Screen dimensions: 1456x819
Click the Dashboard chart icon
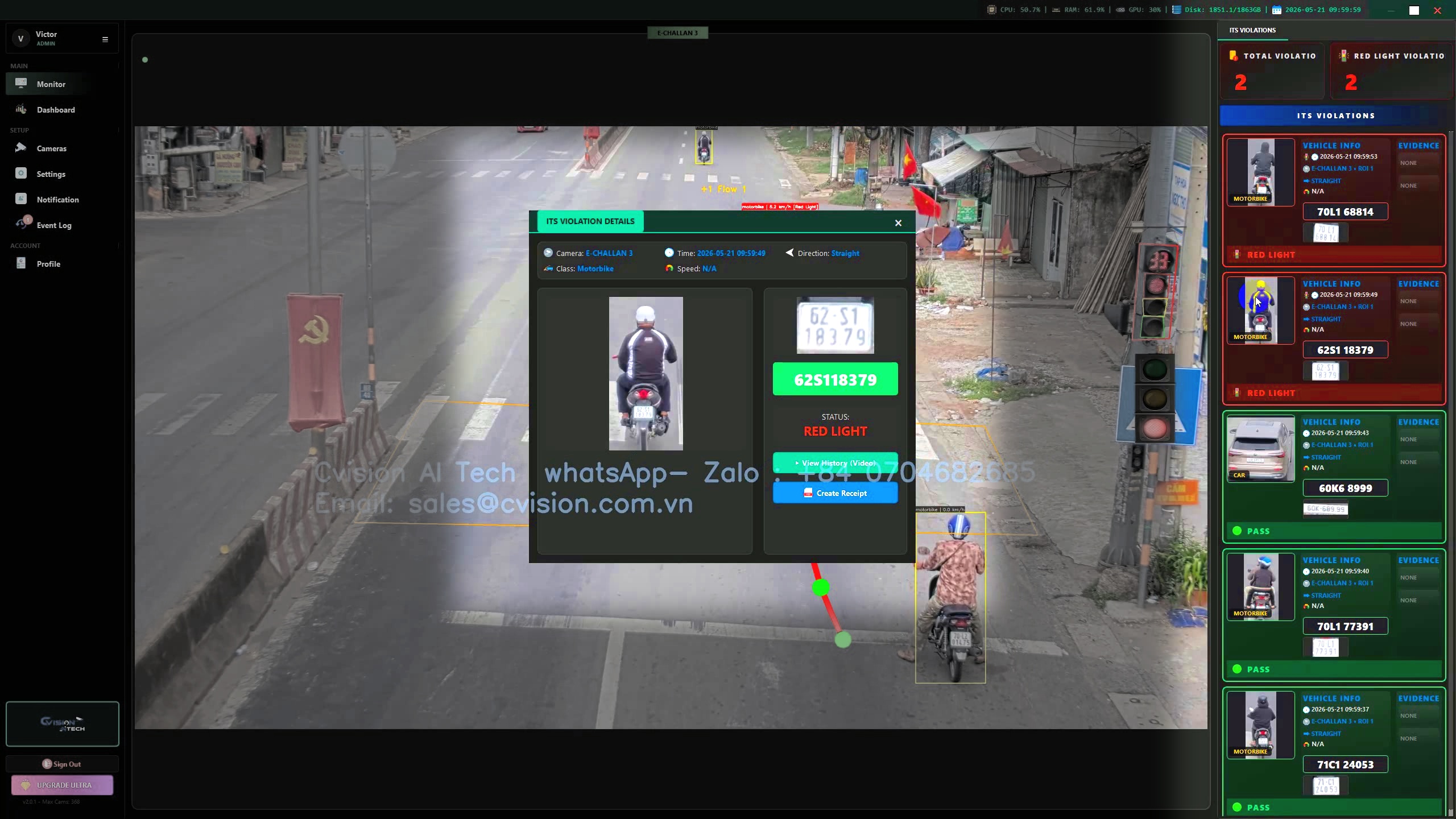click(x=21, y=109)
